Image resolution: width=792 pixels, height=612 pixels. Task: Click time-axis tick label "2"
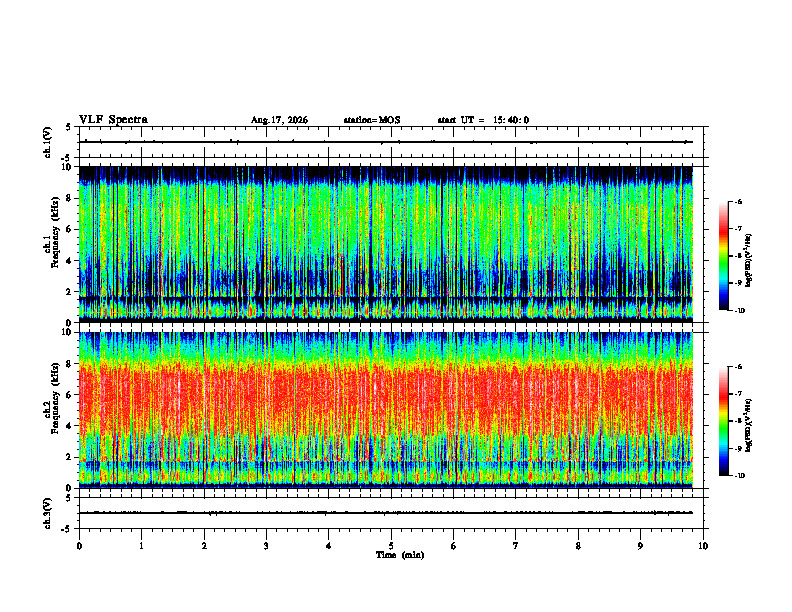click(204, 546)
